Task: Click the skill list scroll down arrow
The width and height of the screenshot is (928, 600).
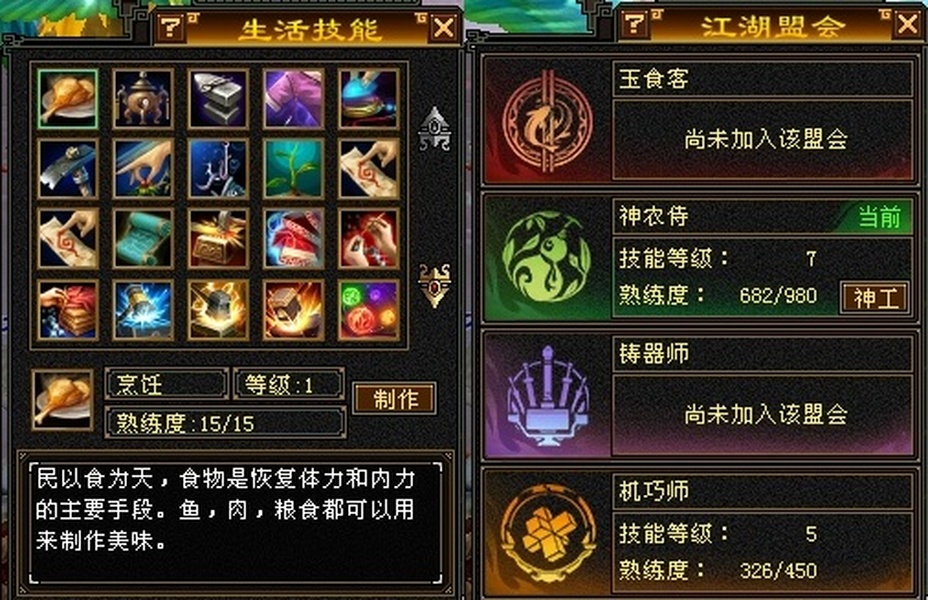Action: [435, 285]
